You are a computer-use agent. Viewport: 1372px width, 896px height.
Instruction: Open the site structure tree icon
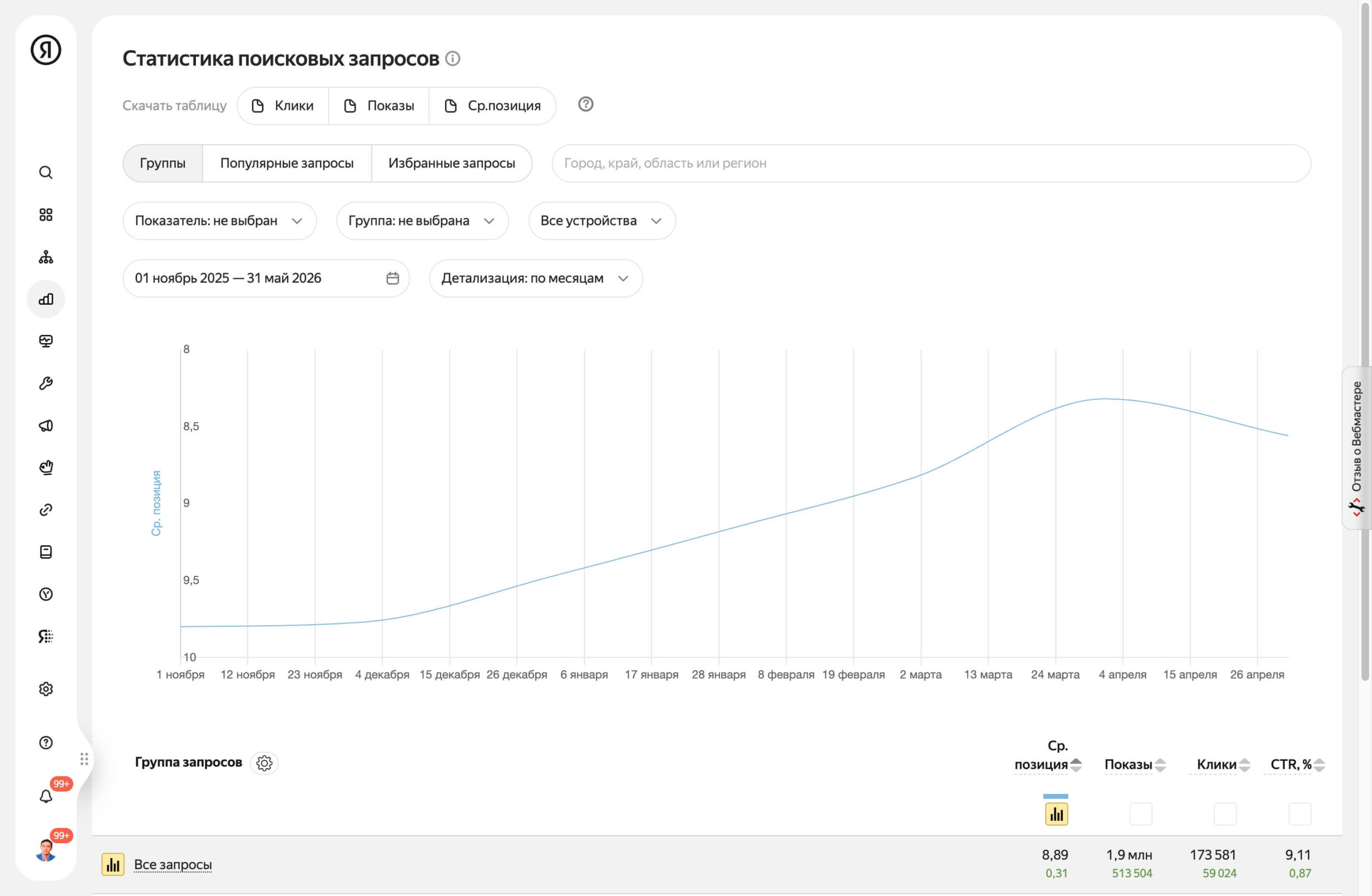[x=46, y=257]
